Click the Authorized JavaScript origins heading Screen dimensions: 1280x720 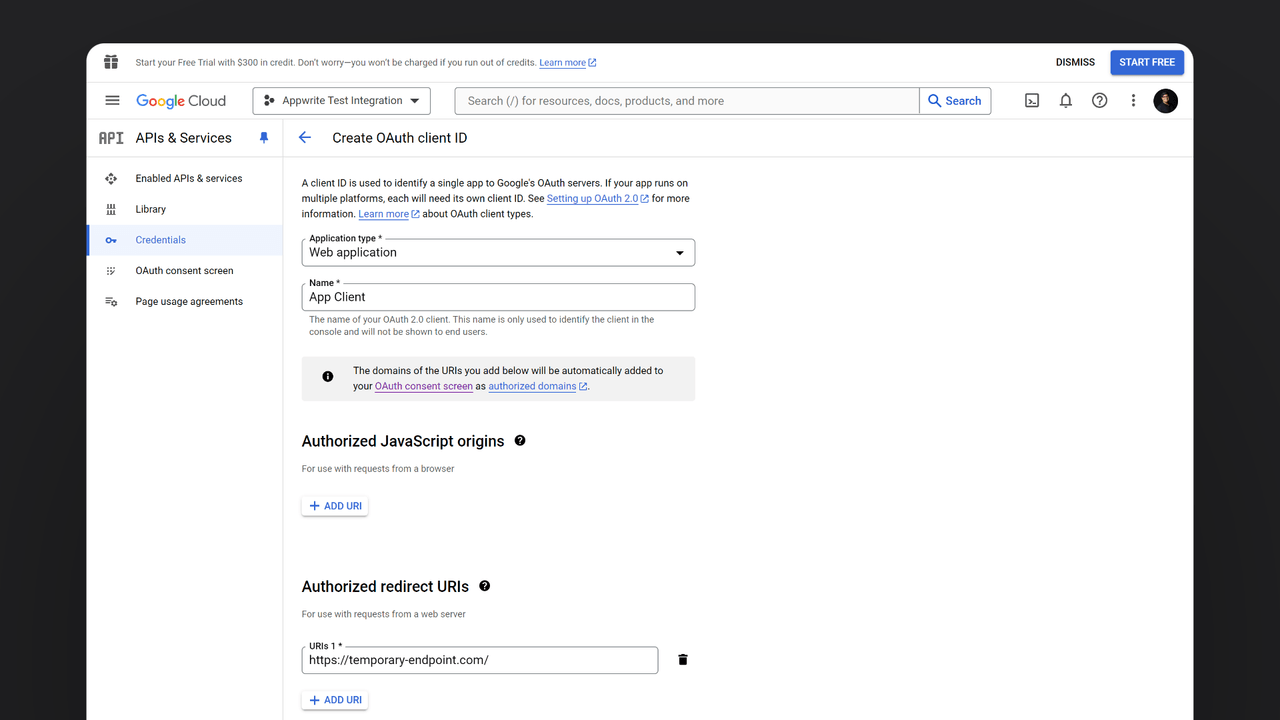coord(403,441)
